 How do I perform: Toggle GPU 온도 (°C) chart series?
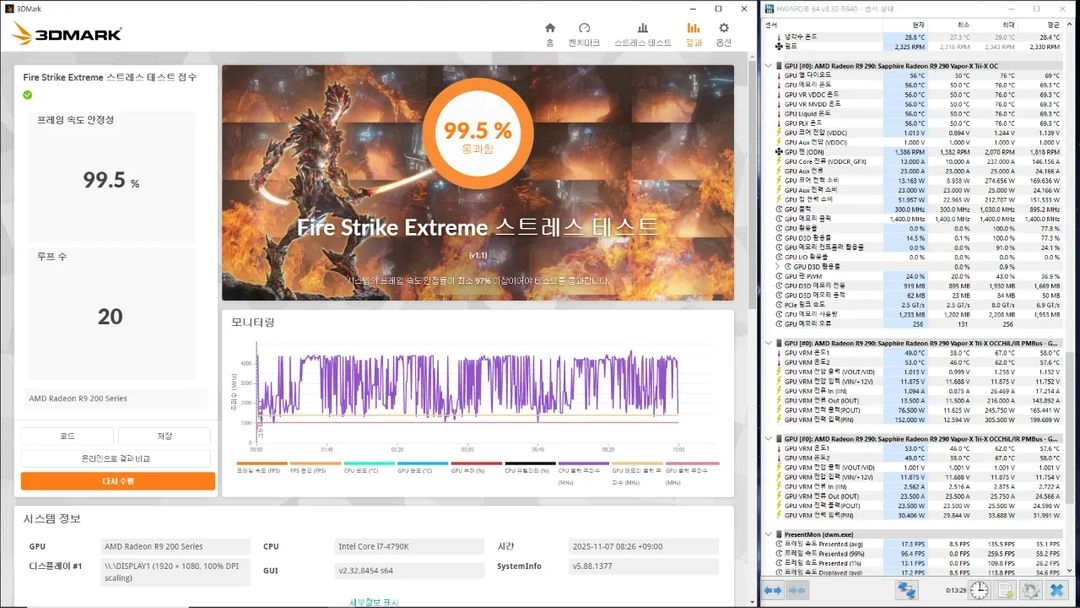click(x=423, y=467)
